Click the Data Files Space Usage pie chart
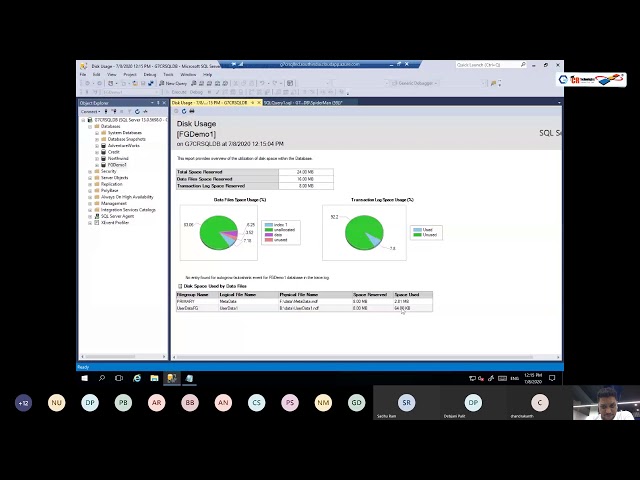 tap(219, 233)
